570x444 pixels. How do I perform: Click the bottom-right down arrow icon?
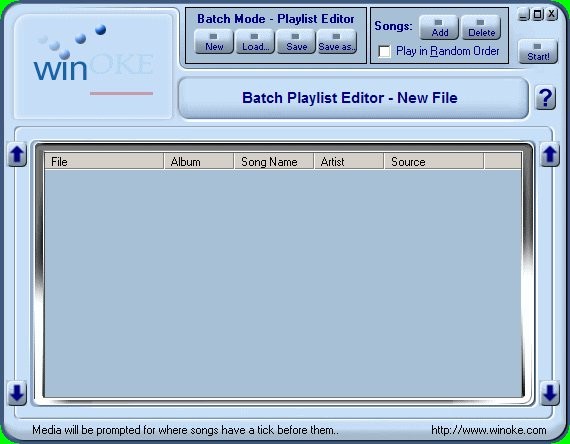[x=550, y=393]
